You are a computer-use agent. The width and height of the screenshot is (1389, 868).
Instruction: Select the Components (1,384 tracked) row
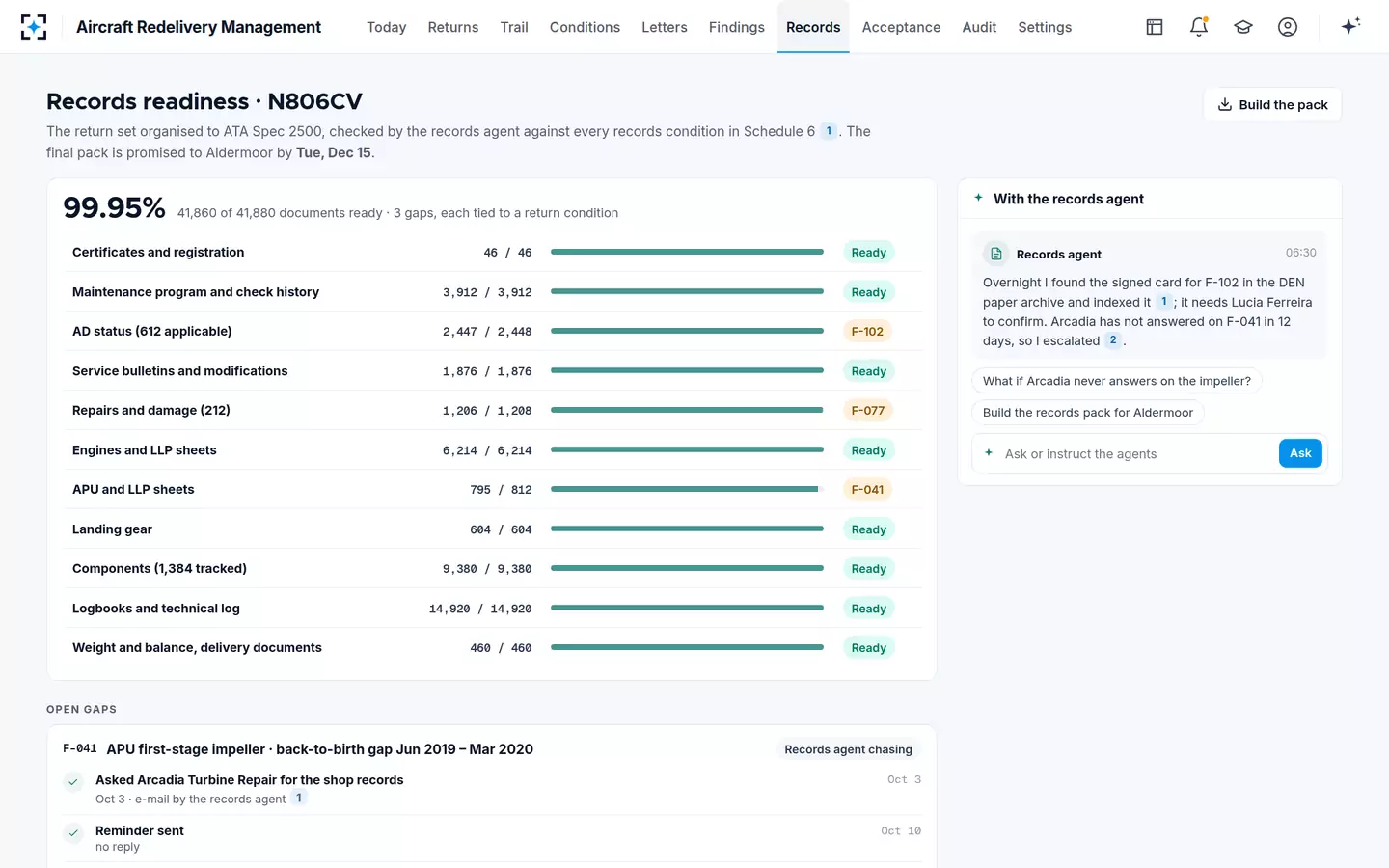click(x=492, y=569)
